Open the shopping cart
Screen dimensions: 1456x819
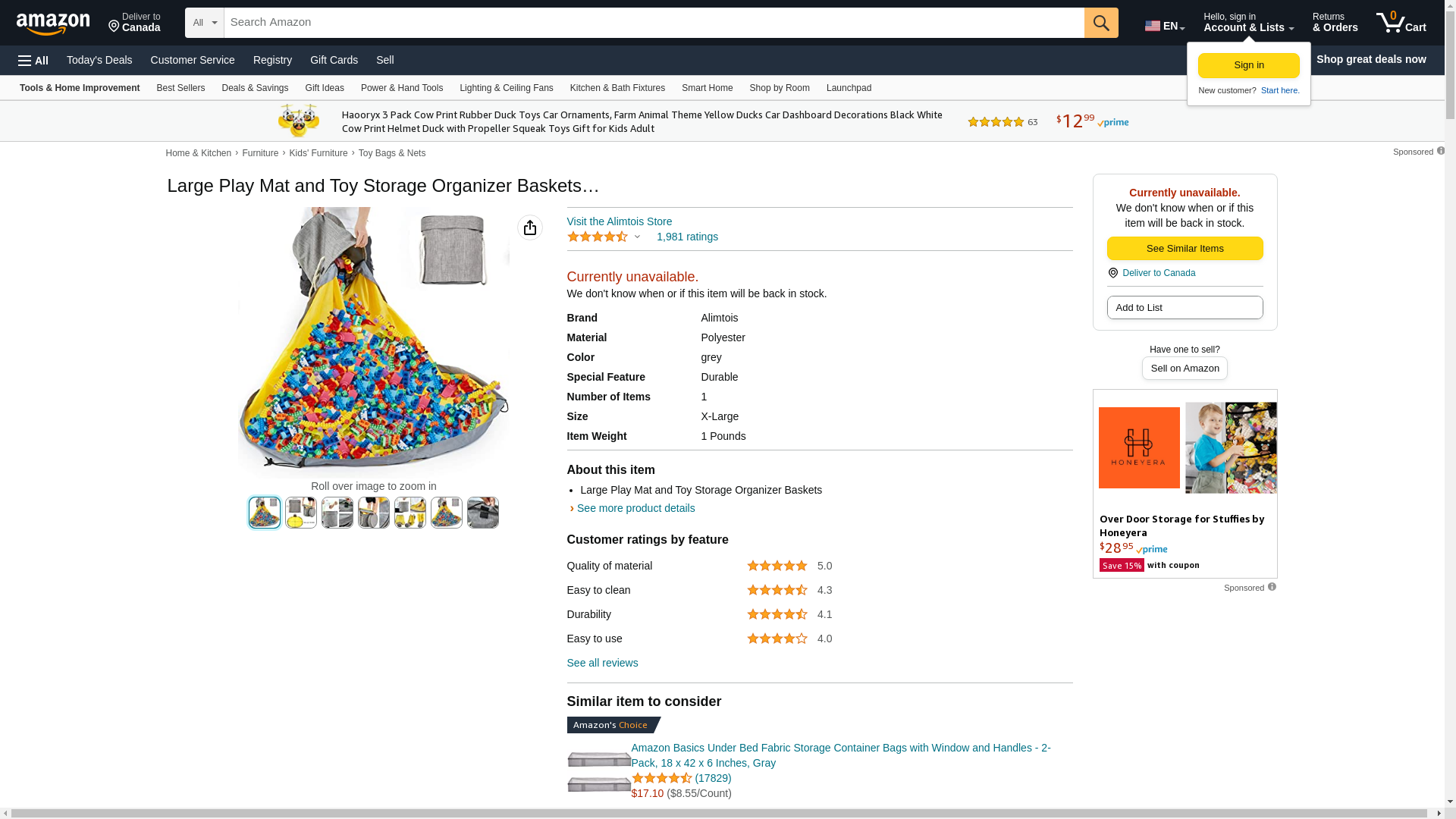point(1401,23)
